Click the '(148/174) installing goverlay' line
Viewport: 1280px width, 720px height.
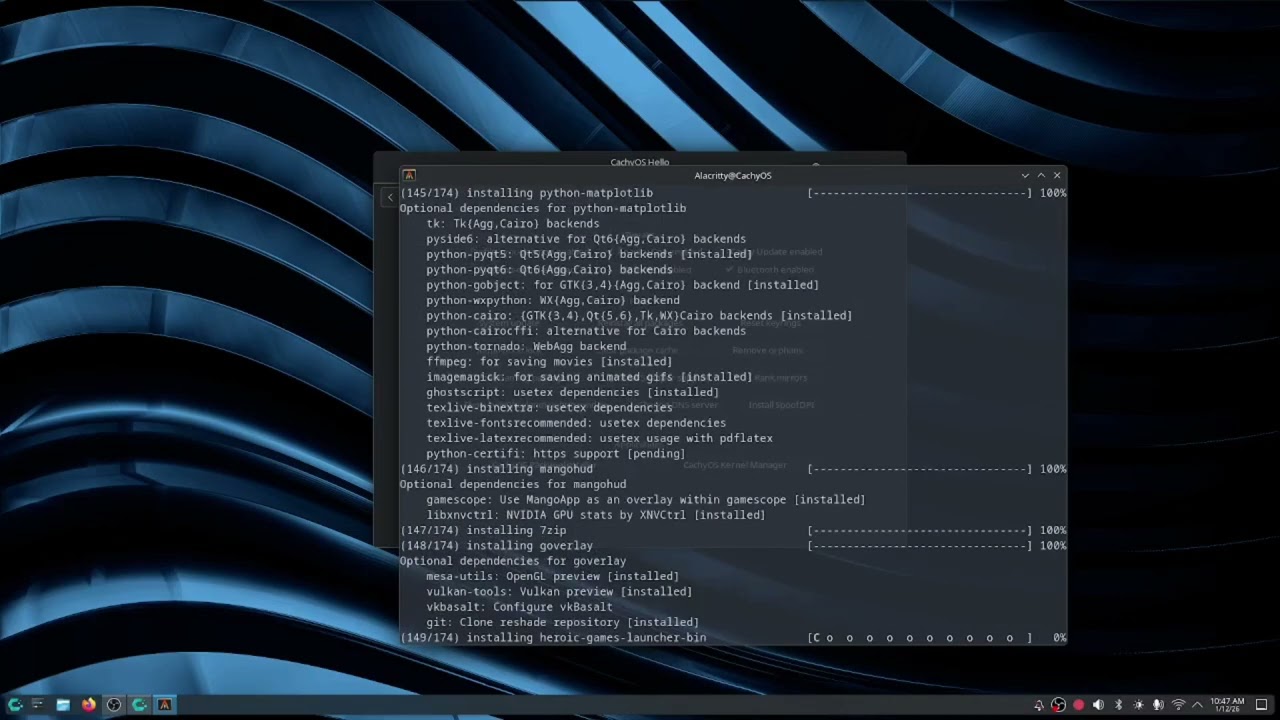[x=496, y=546]
